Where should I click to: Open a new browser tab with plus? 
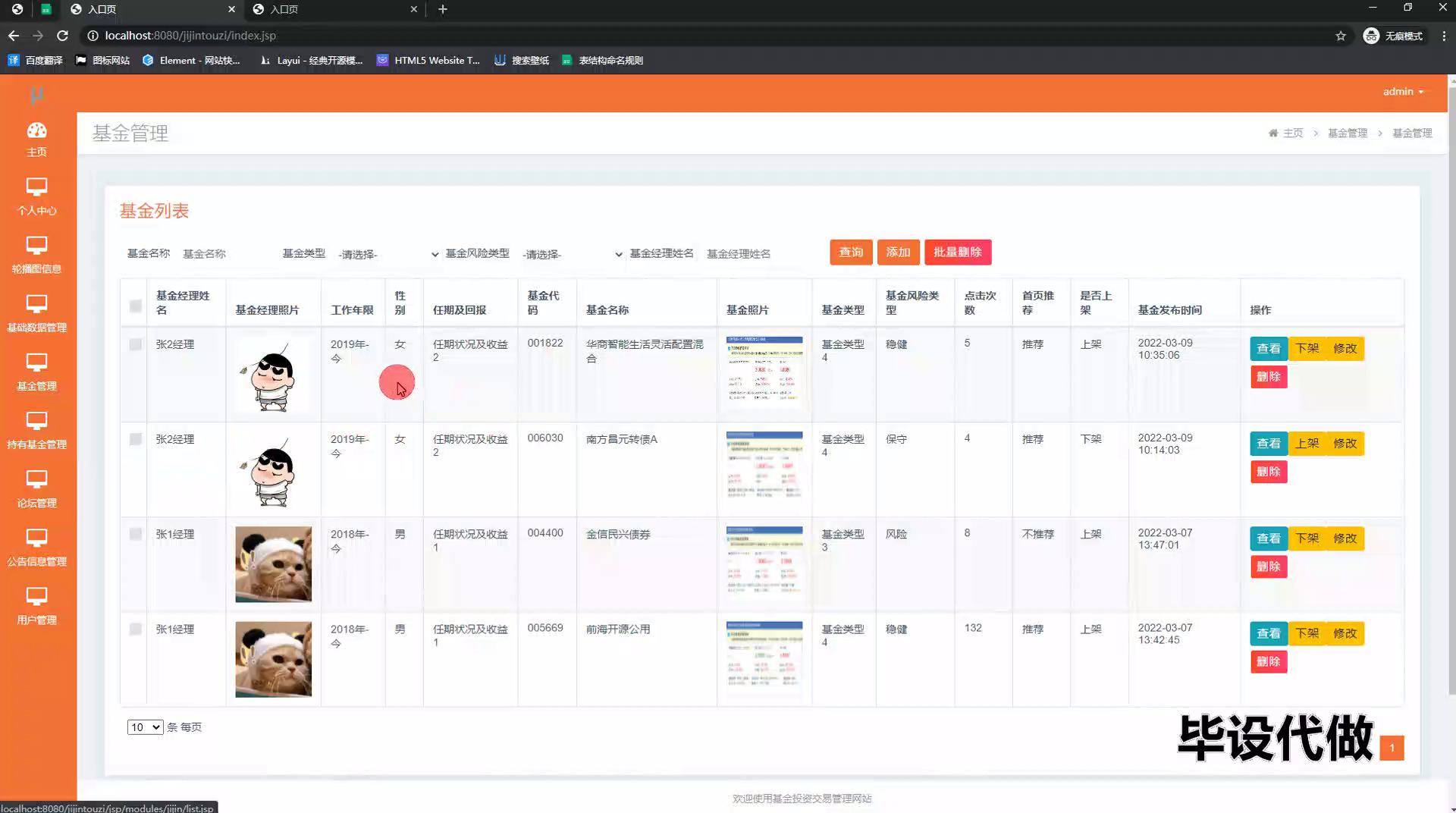tap(443, 9)
